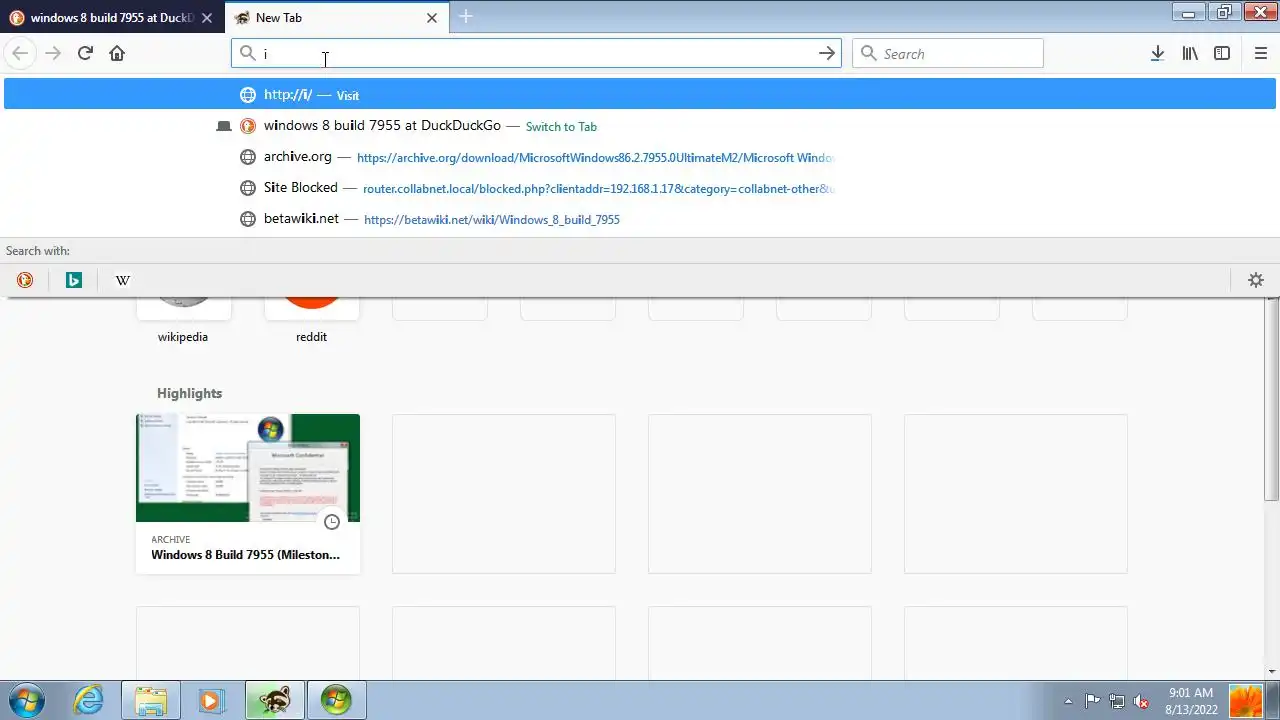Open the wikipedia top site tile
Viewport: 1280px width, 720px height.
183,320
